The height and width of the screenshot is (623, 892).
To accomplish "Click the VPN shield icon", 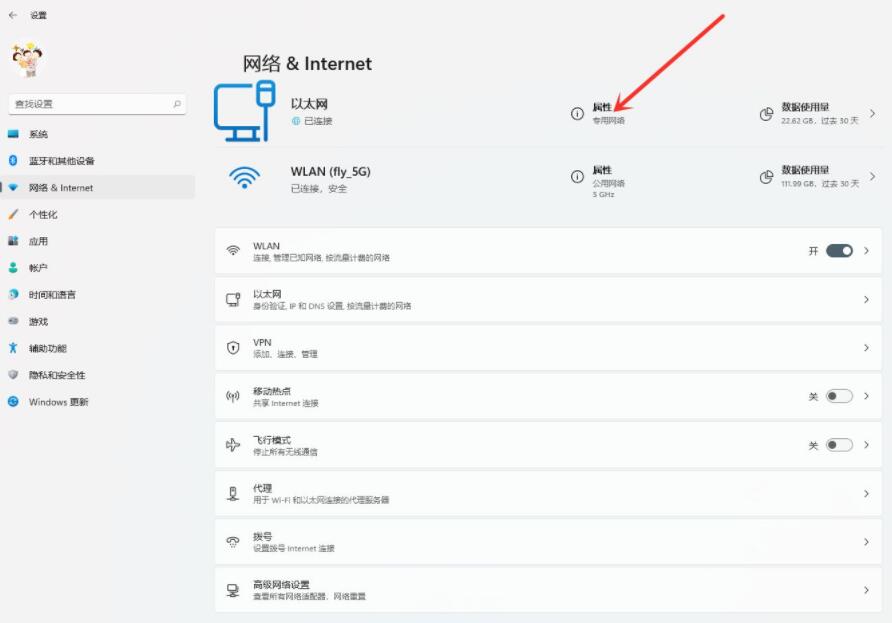I will 233,348.
